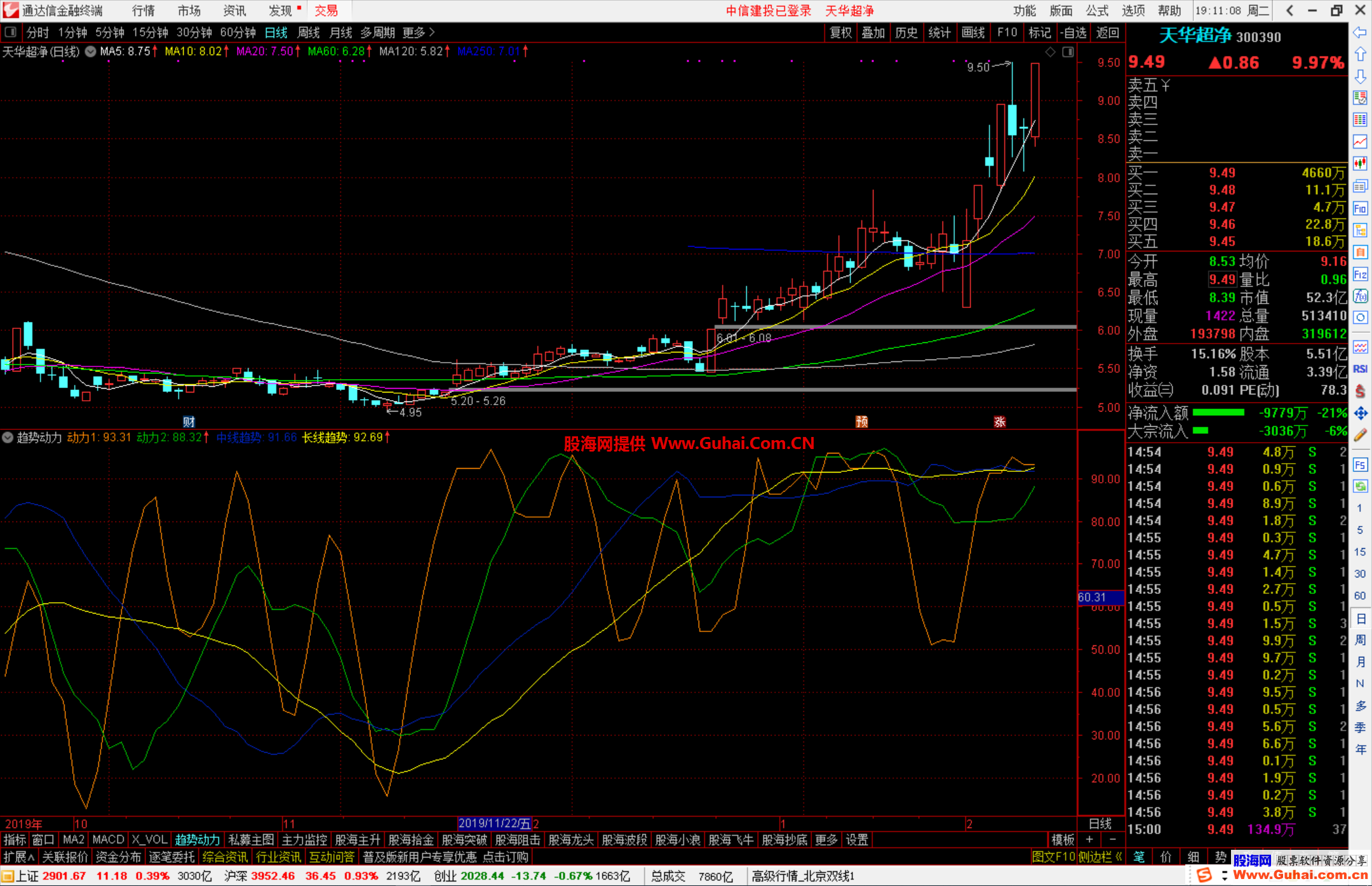This screenshot has height=886, width=1372.
Task: Open the 模板 template menu
Action: (1063, 840)
